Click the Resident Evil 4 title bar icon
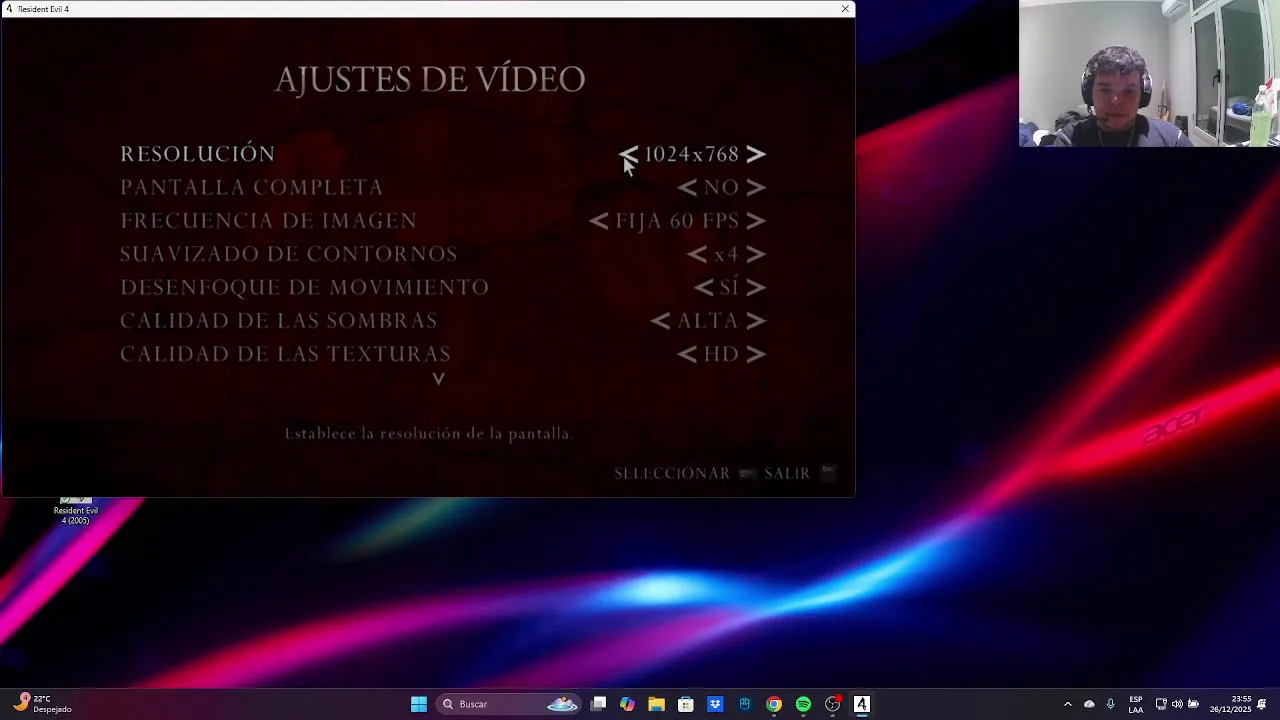Screen dimensions: 1280x720 9,9
